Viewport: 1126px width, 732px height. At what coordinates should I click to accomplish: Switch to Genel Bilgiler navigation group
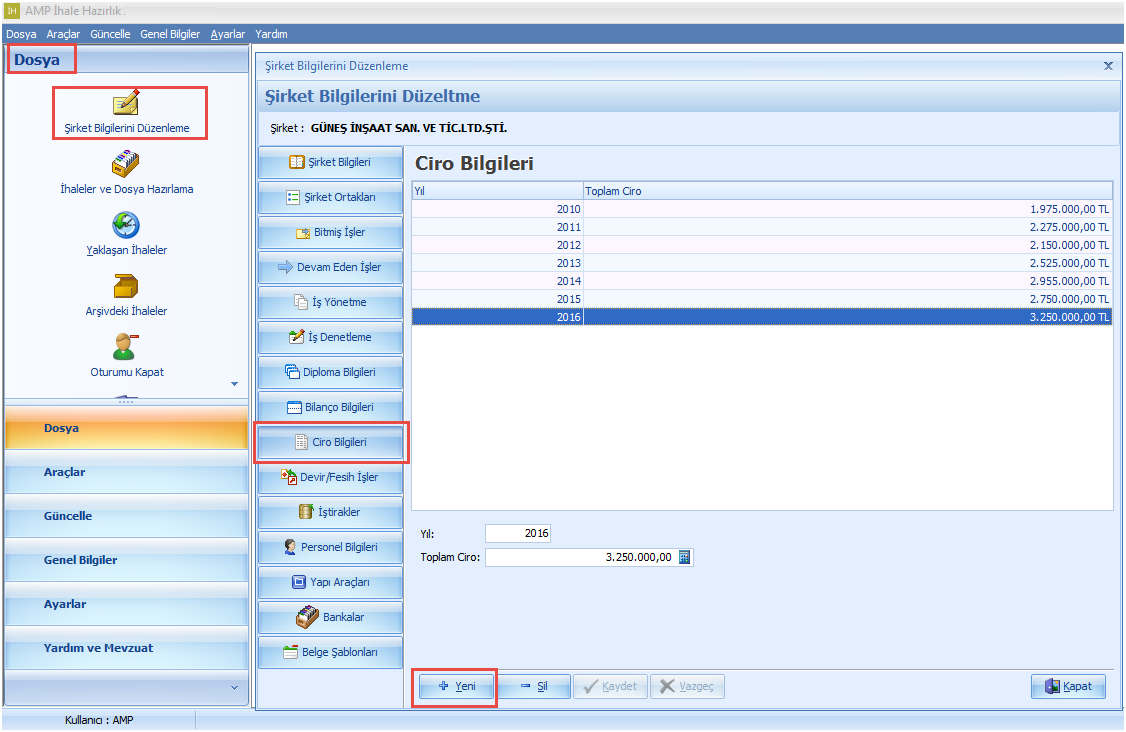pyautogui.click(x=126, y=560)
